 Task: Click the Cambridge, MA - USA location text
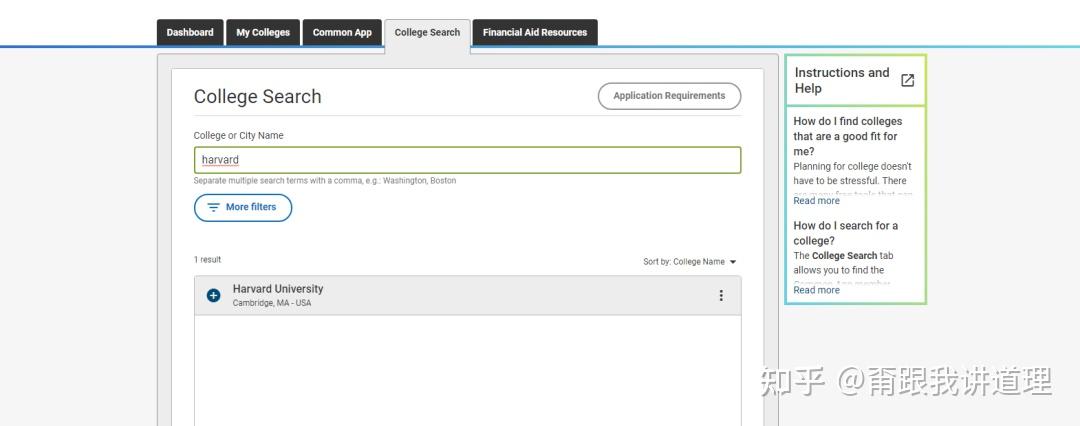coord(272,303)
